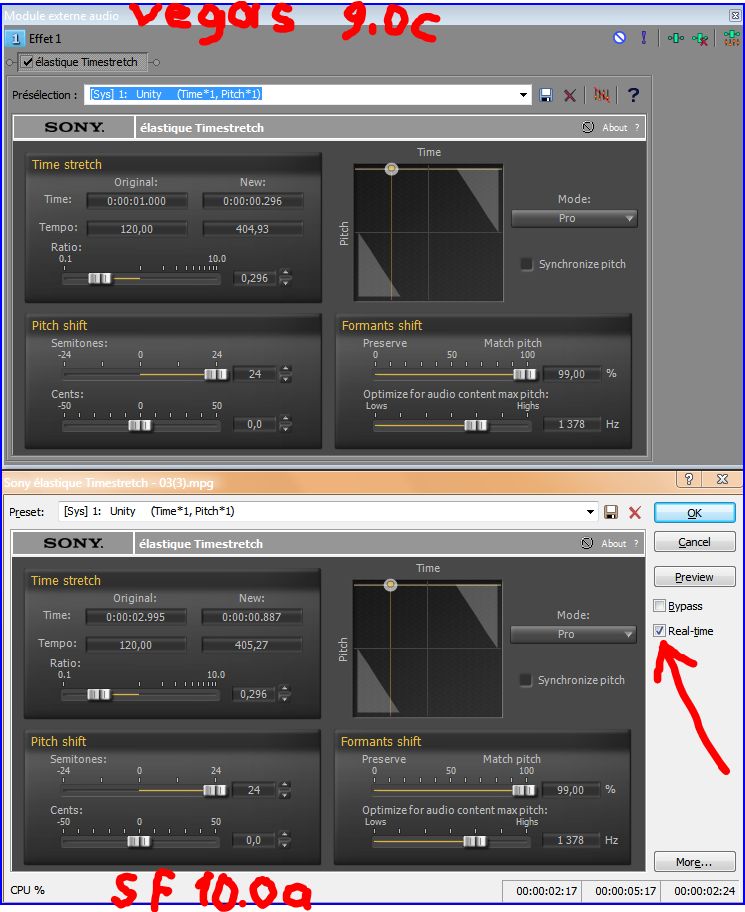Click Ratio value field in Vegas window
The image size is (745, 912).
[254, 278]
